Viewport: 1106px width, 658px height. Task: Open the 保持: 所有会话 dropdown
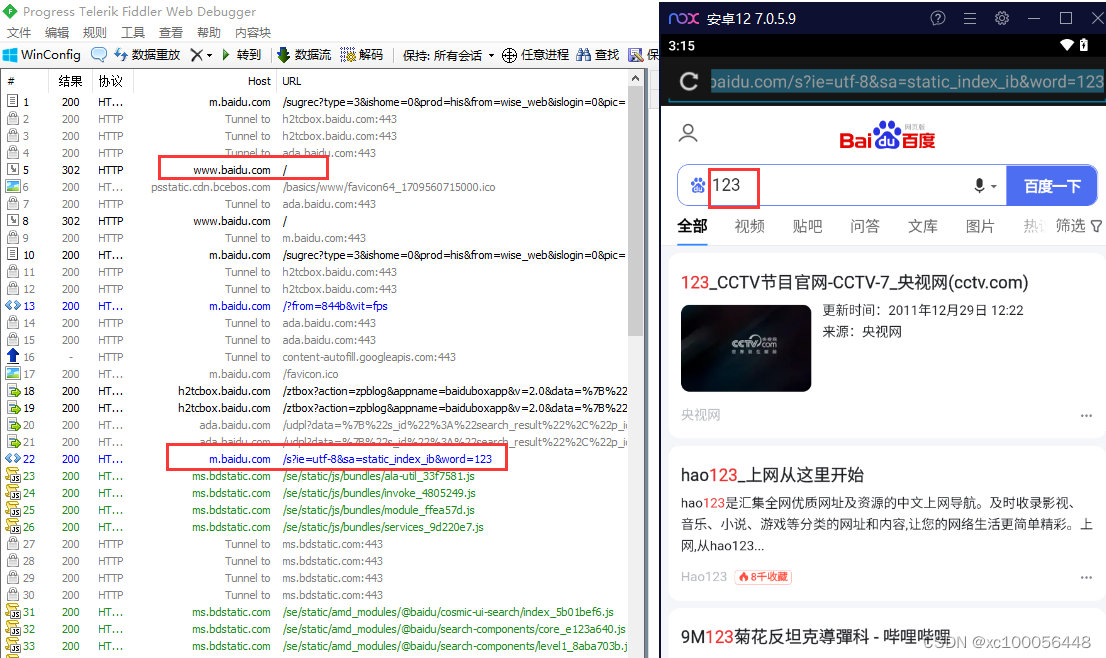point(448,55)
